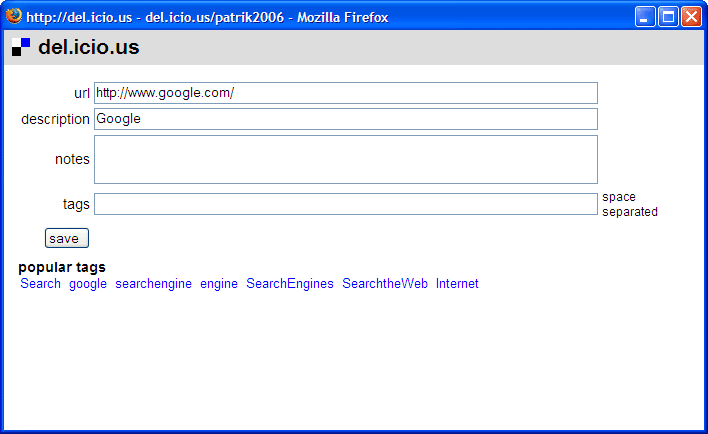The height and width of the screenshot is (434, 708).
Task: Add the Internet popular tag
Action: click(457, 284)
